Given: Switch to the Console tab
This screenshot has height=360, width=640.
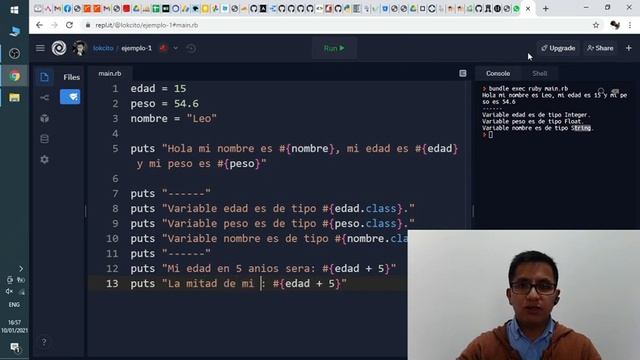Looking at the screenshot, I should pos(498,73).
